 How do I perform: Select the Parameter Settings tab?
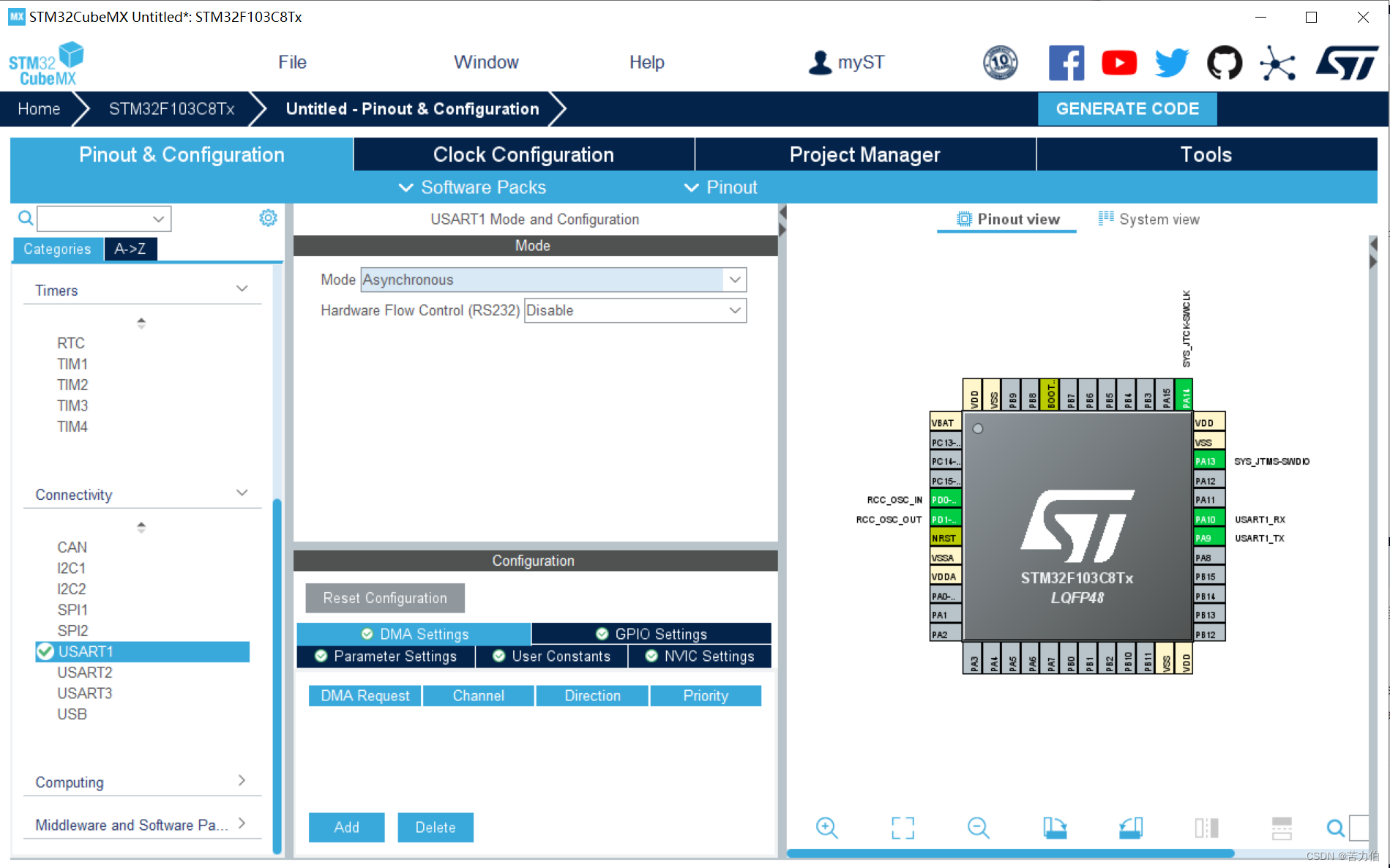tap(386, 656)
